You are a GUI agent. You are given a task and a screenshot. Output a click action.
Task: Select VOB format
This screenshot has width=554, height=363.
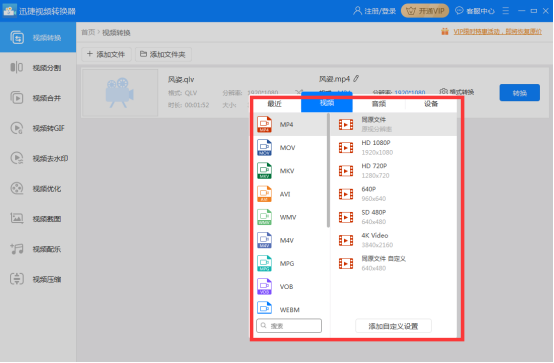[x=290, y=287]
